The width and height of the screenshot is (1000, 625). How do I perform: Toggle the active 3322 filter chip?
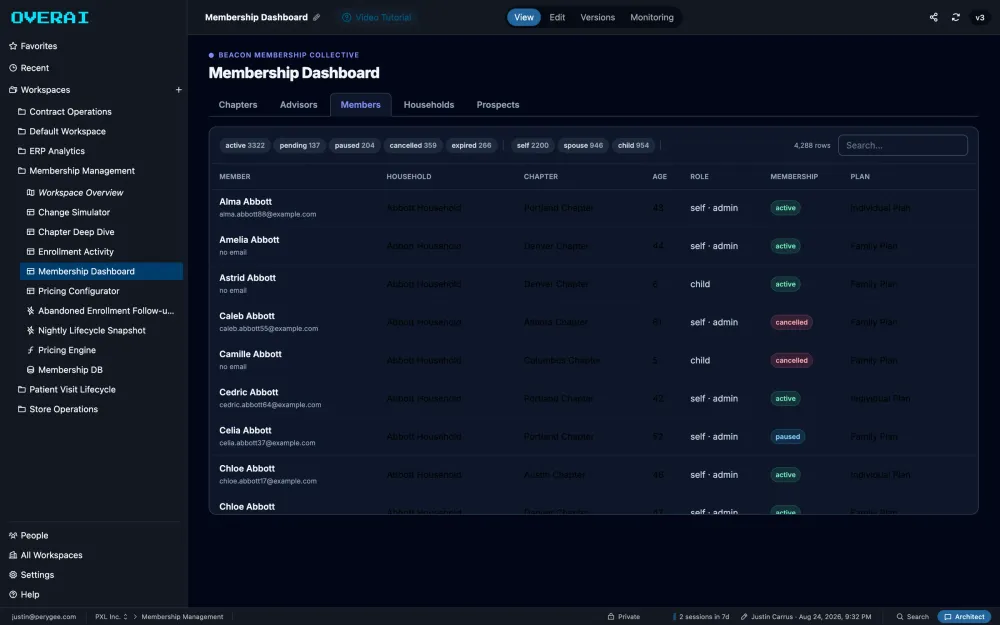point(245,145)
